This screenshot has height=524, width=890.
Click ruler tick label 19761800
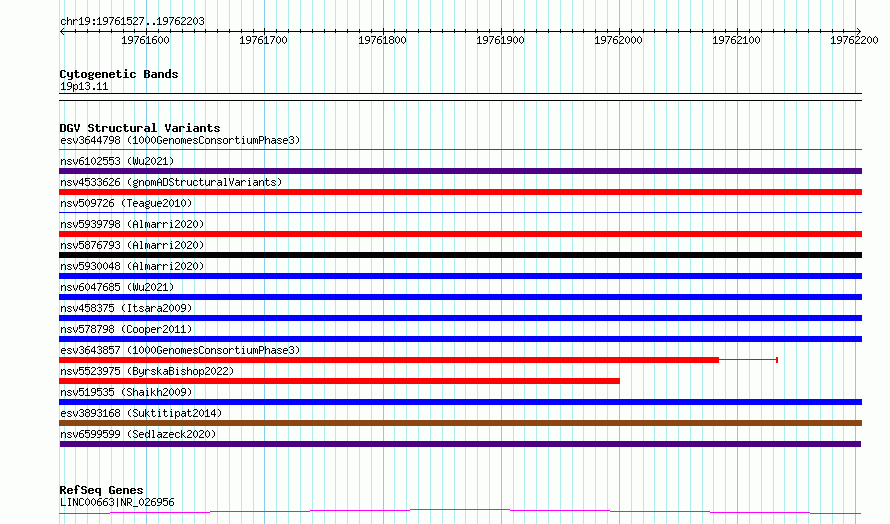point(382,40)
